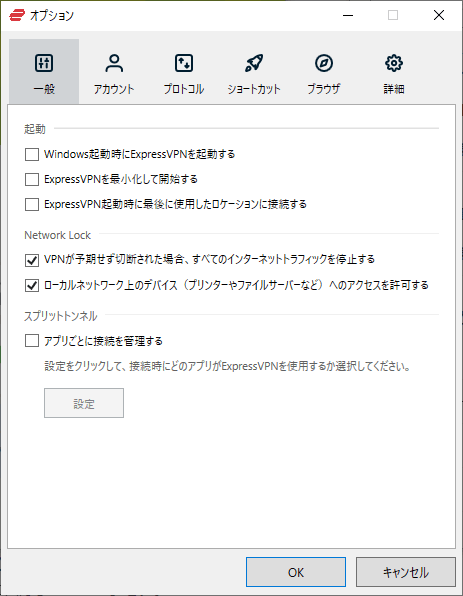The image size is (463, 596).
Task: Switch to the プロトコル tab label
Action: 184,89
